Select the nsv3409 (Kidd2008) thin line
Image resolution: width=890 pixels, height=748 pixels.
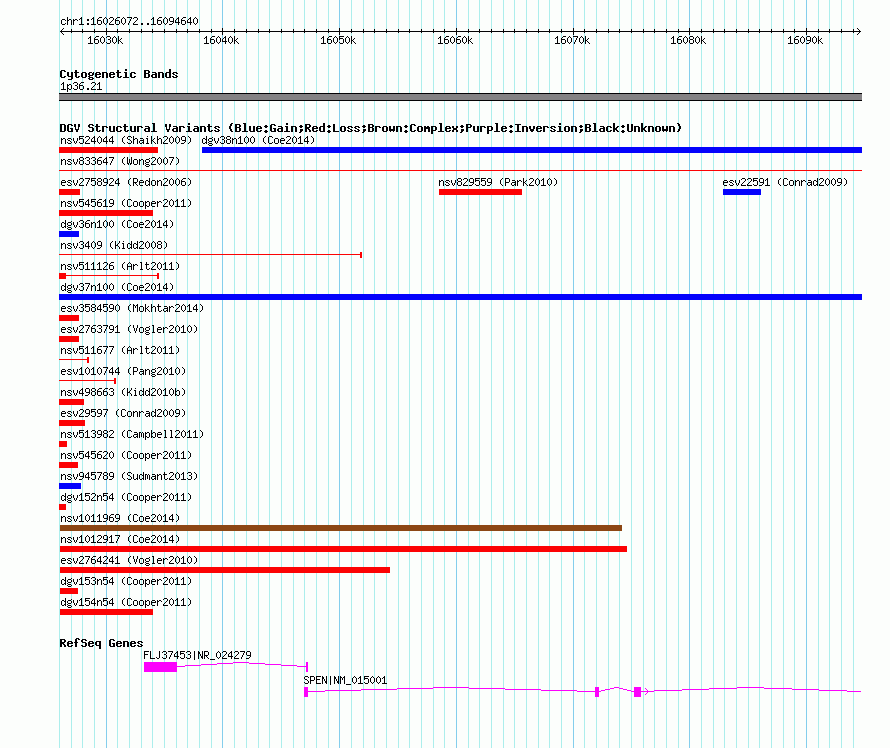click(x=211, y=255)
